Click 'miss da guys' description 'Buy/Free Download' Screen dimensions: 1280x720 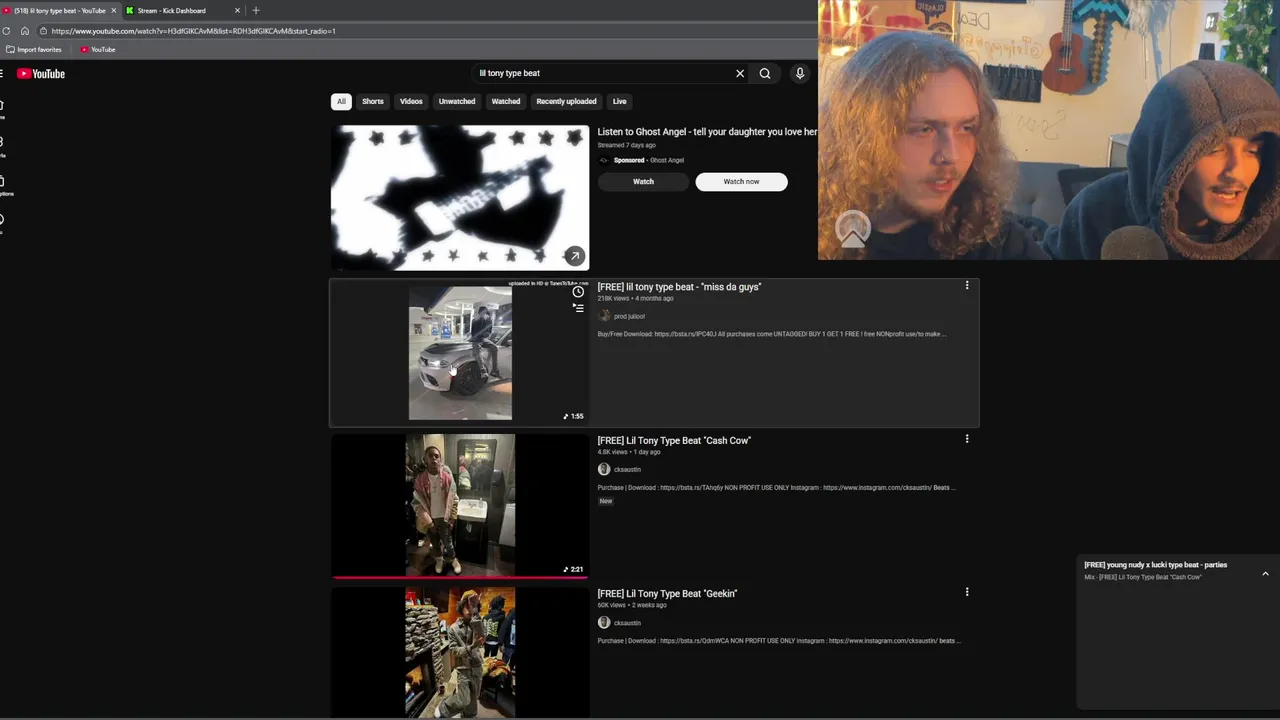tap(771, 334)
